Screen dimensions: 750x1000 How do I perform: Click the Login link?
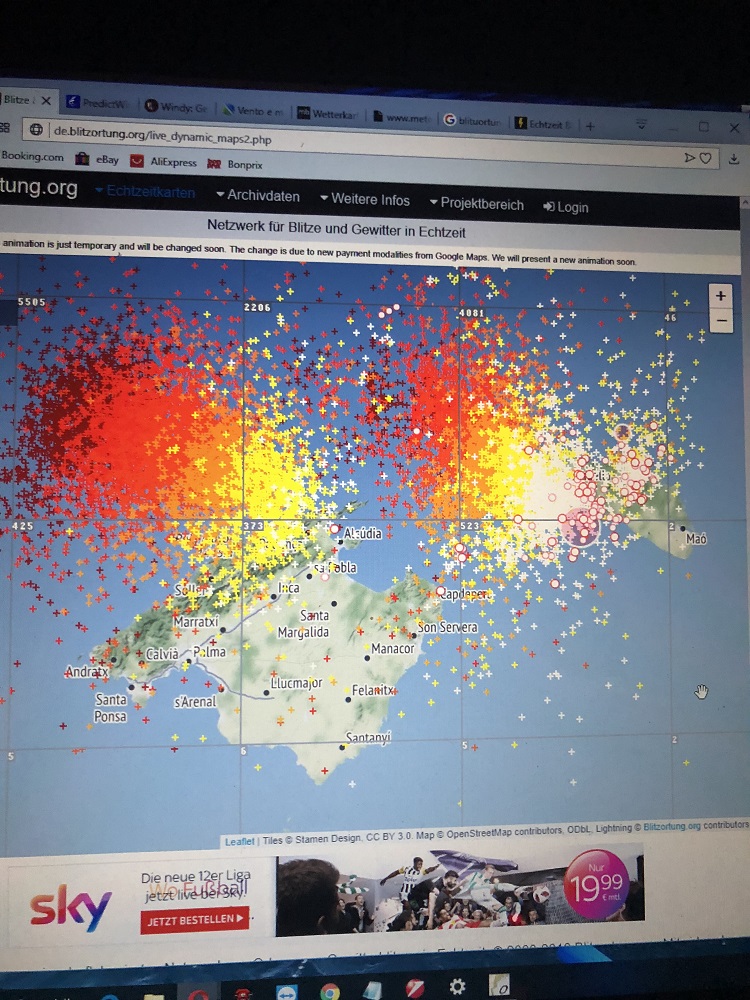point(566,207)
